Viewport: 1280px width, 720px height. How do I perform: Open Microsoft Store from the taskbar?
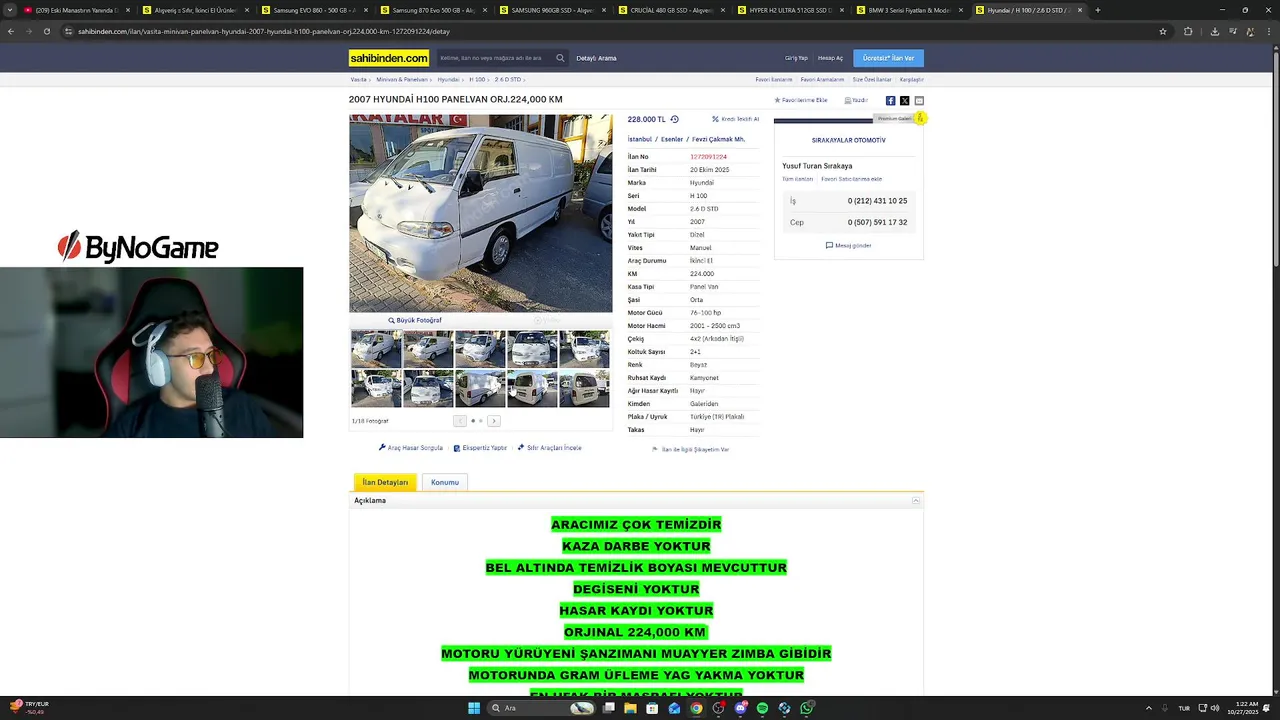coord(652,708)
